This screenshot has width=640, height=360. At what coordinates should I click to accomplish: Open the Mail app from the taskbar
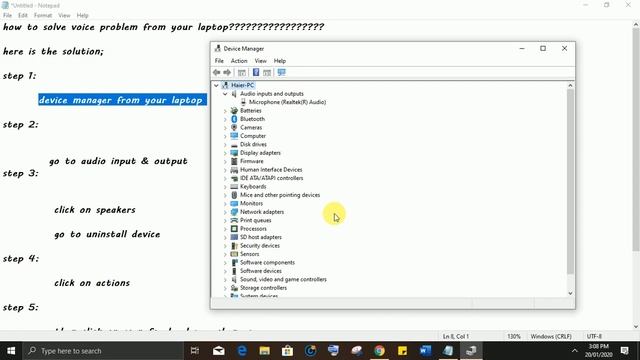click(x=219, y=351)
